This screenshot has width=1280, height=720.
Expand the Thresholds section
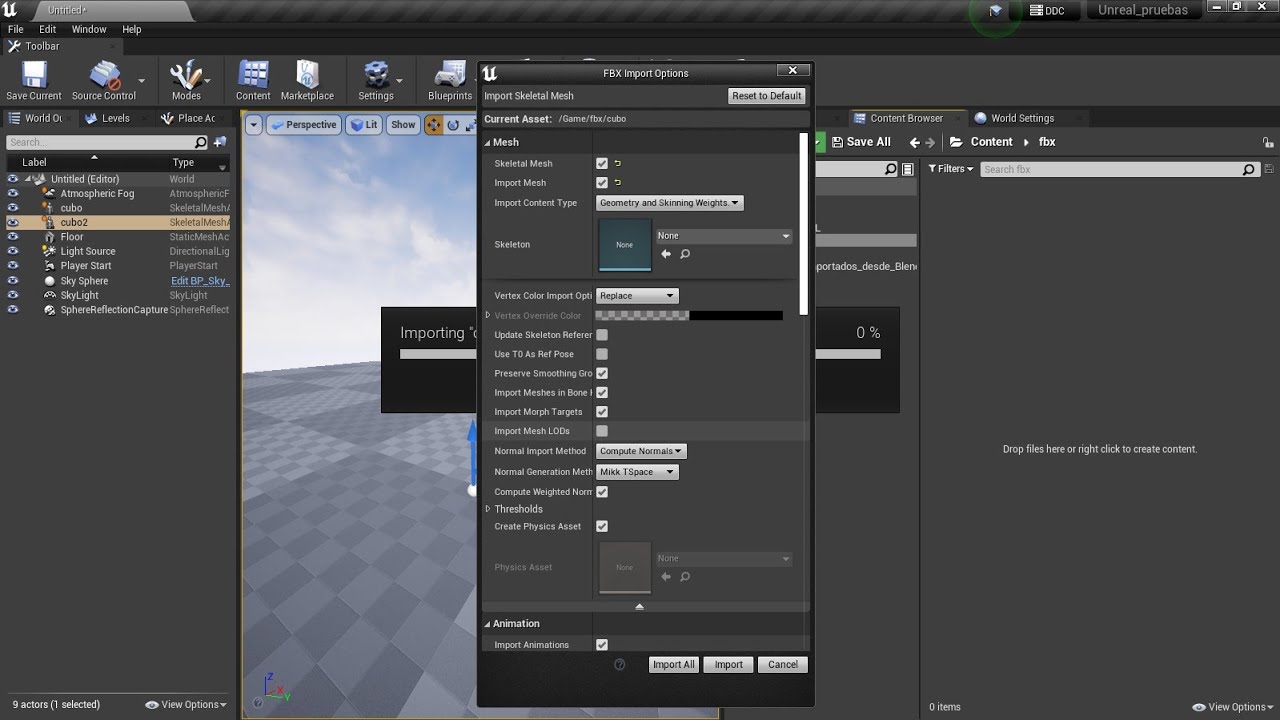point(488,509)
